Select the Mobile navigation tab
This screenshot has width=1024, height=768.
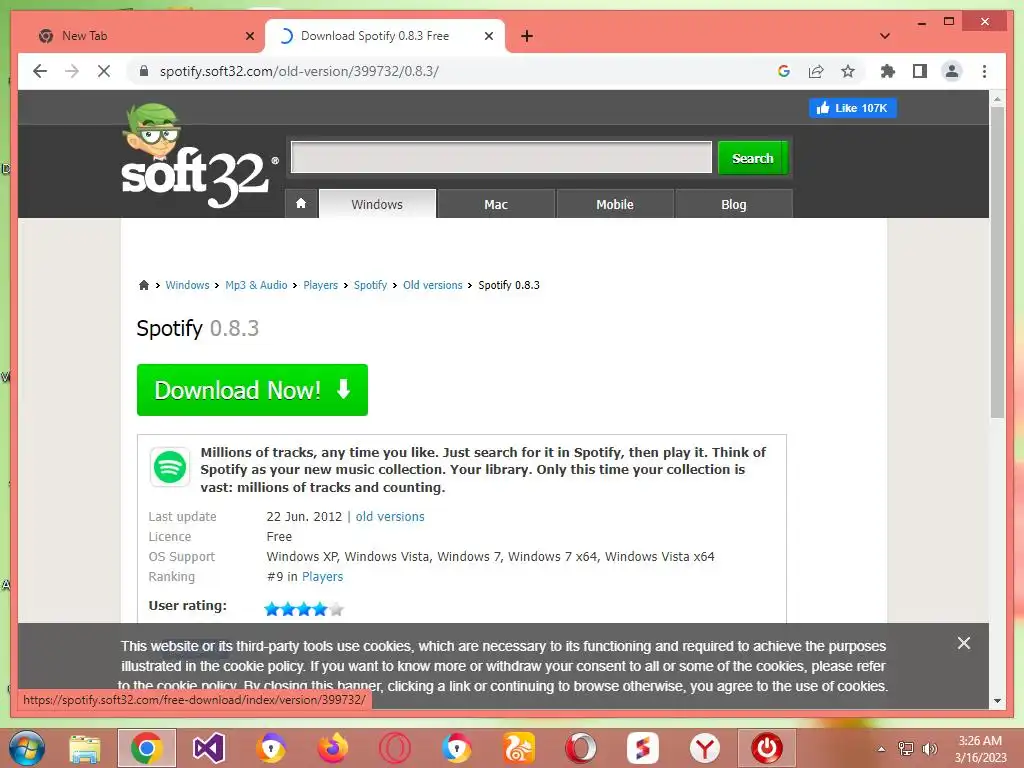tap(615, 204)
